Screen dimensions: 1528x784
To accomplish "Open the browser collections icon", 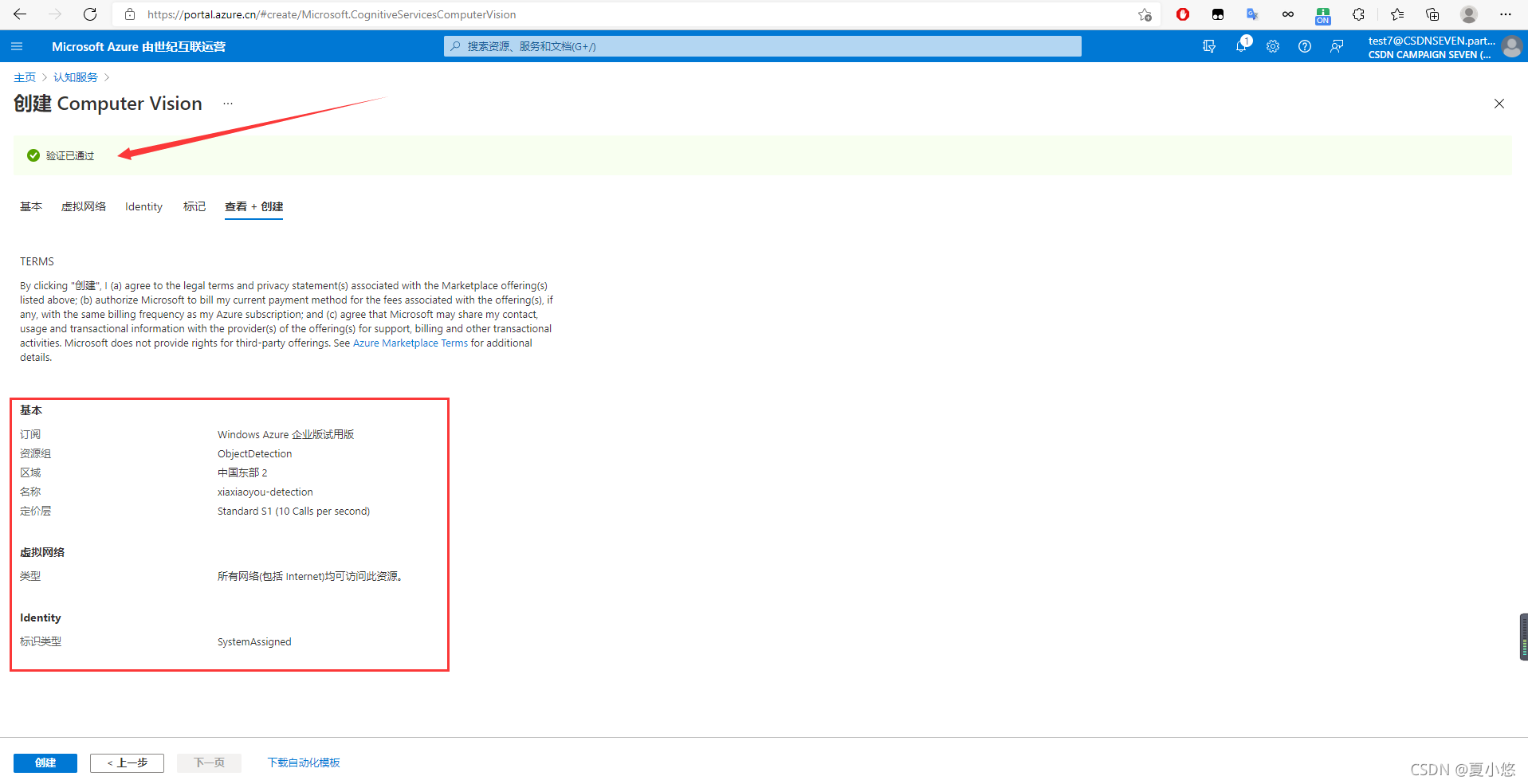I will pos(1432,14).
